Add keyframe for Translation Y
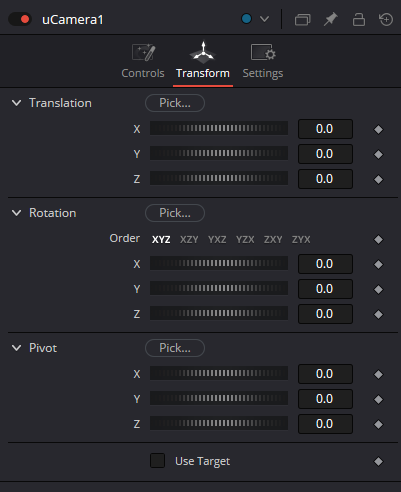 click(378, 154)
